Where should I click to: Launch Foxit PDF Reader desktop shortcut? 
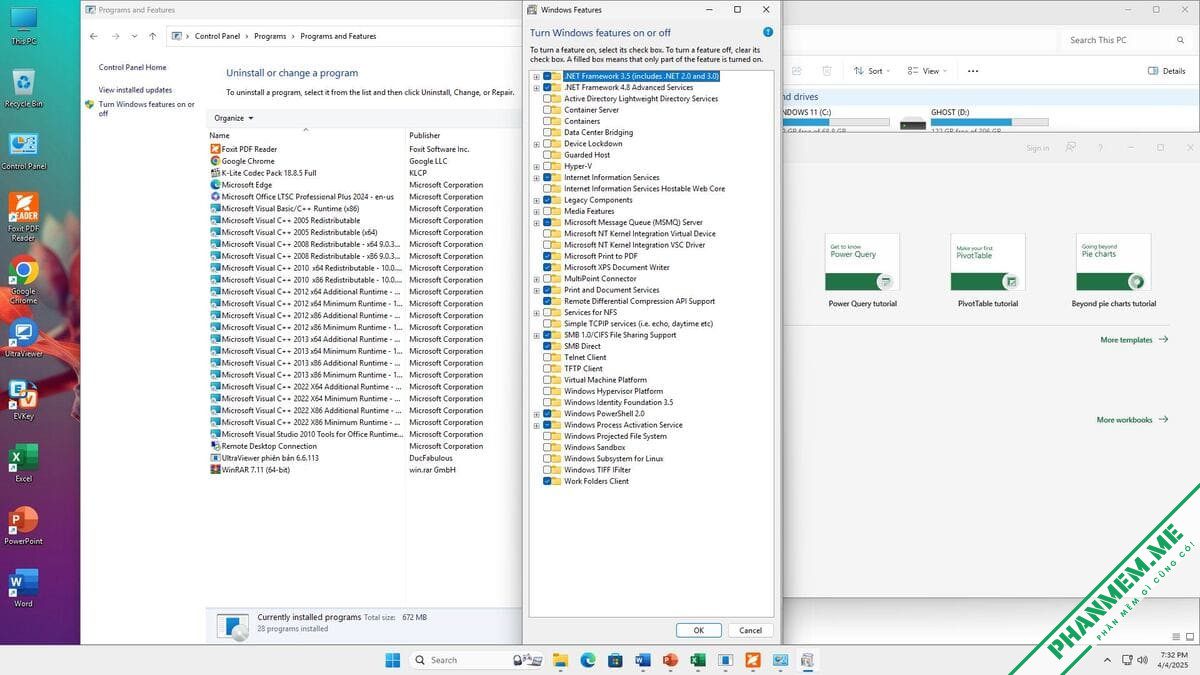[x=23, y=217]
